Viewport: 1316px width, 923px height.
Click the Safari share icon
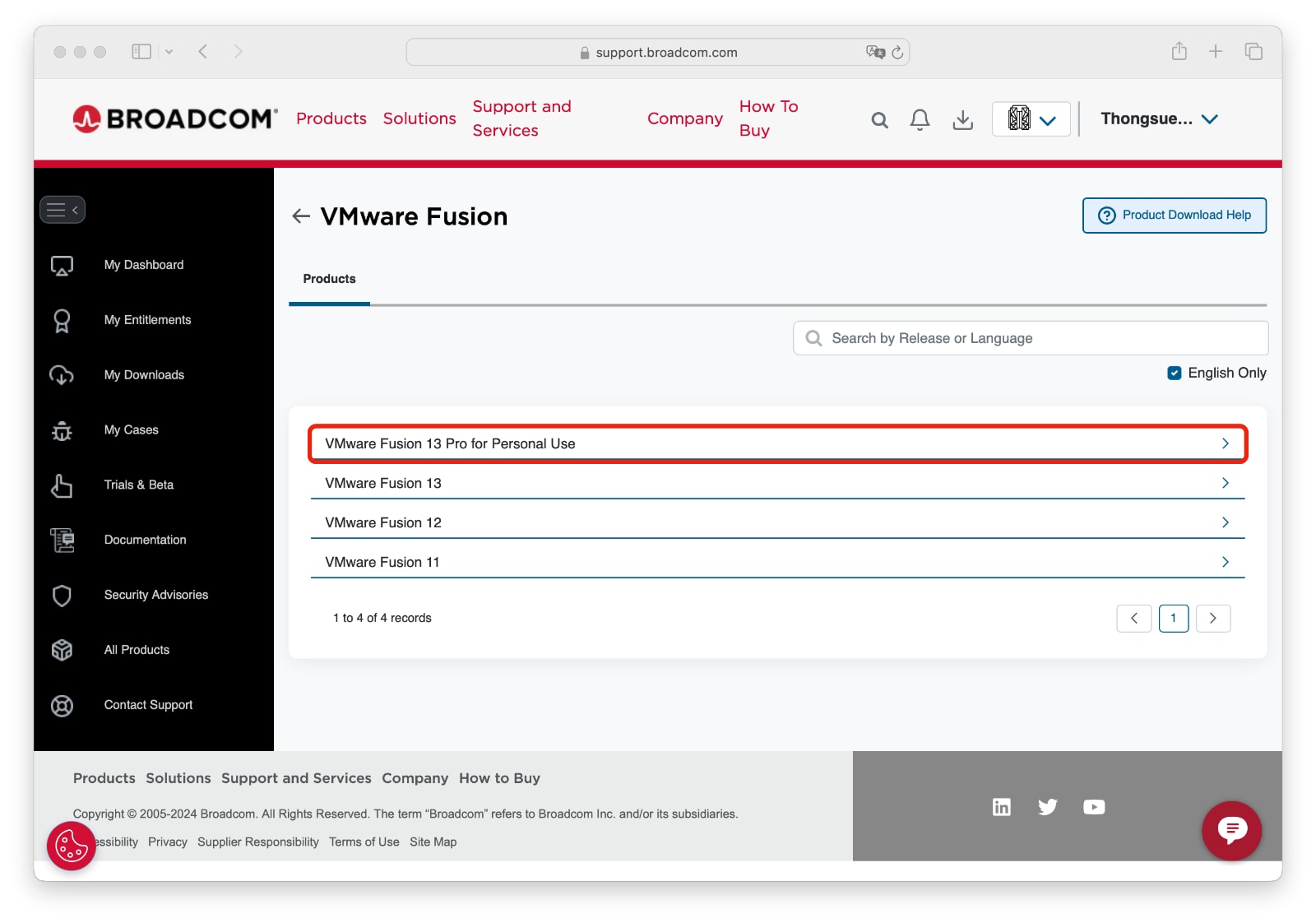pos(1179,51)
